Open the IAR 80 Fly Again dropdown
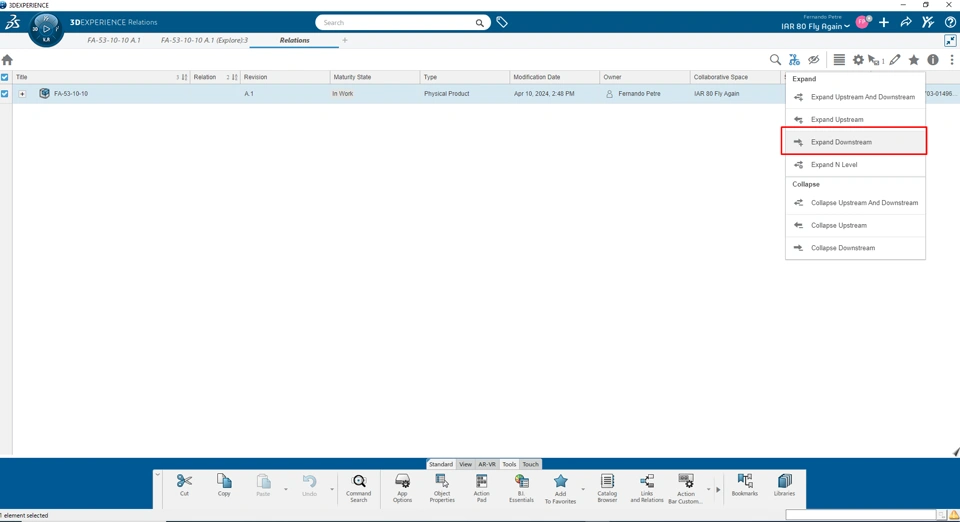 point(815,26)
